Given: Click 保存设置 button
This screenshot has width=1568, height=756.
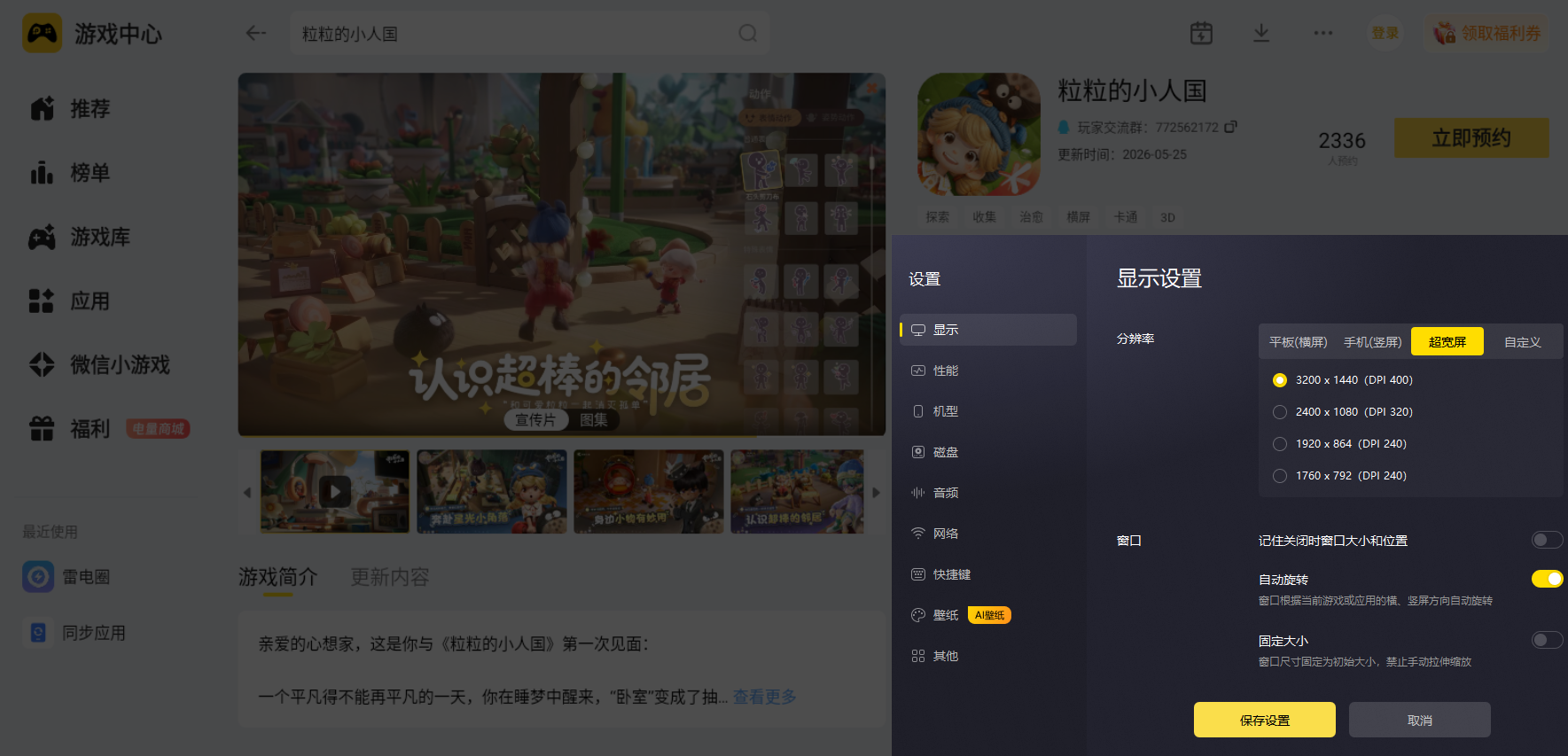Looking at the screenshot, I should pos(1265,720).
